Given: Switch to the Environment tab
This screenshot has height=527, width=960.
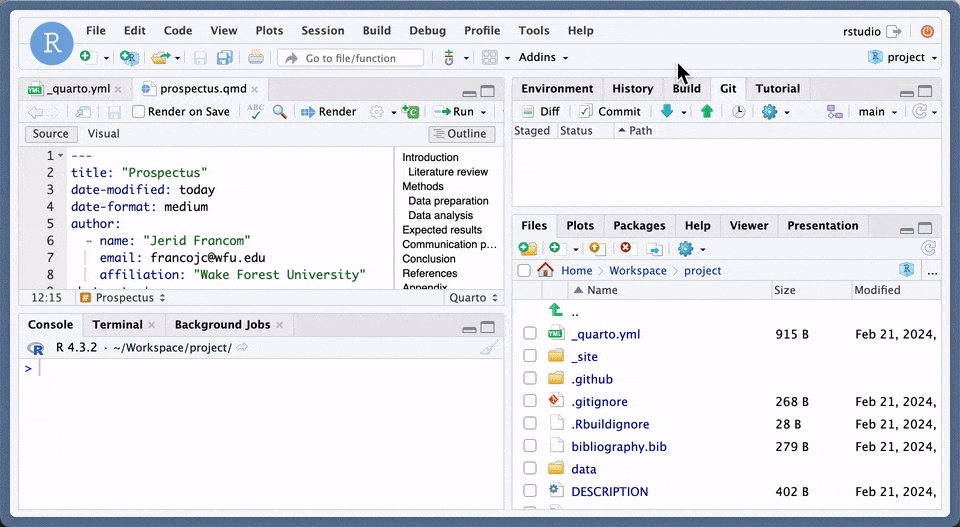Looking at the screenshot, I should pyautogui.click(x=557, y=88).
